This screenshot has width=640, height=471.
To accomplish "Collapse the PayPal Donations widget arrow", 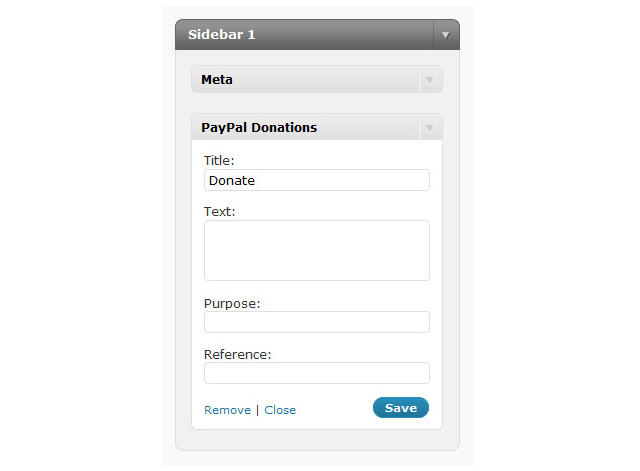I will (430, 128).
